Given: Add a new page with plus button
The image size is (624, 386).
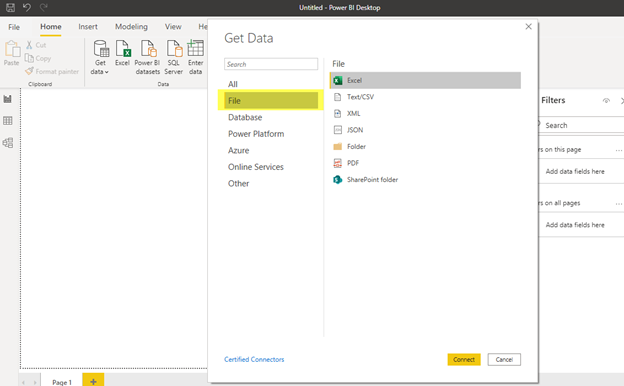Looking at the screenshot, I should coord(93,381).
